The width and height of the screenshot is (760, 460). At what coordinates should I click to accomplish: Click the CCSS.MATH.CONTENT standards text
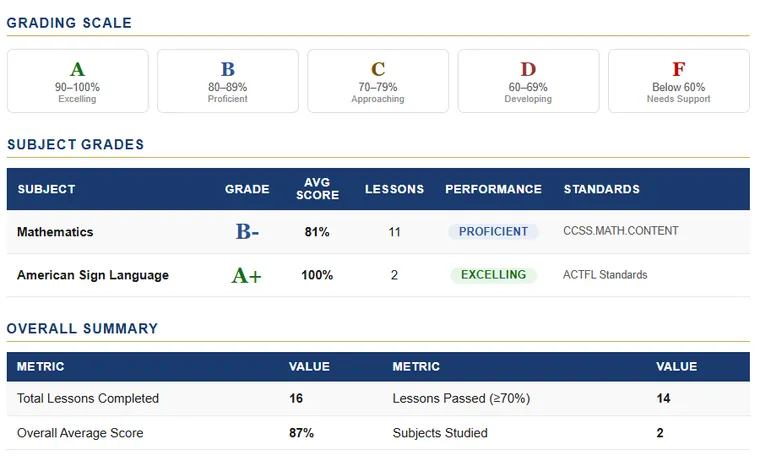(621, 231)
